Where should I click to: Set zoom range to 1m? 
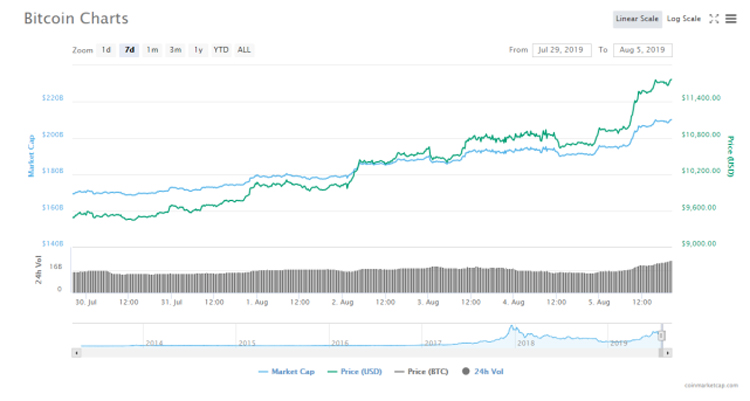coord(152,50)
